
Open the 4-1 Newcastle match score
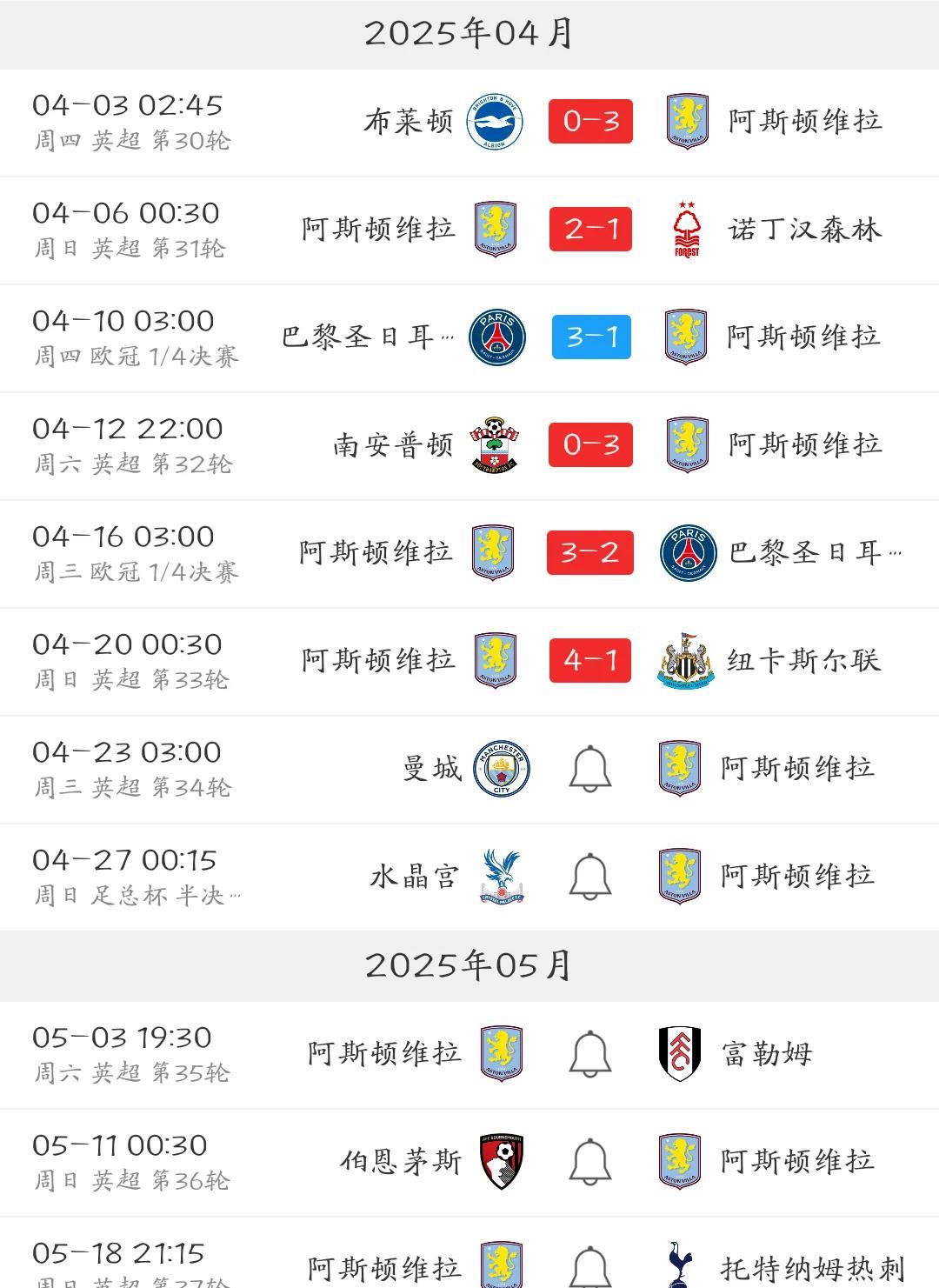click(x=590, y=661)
